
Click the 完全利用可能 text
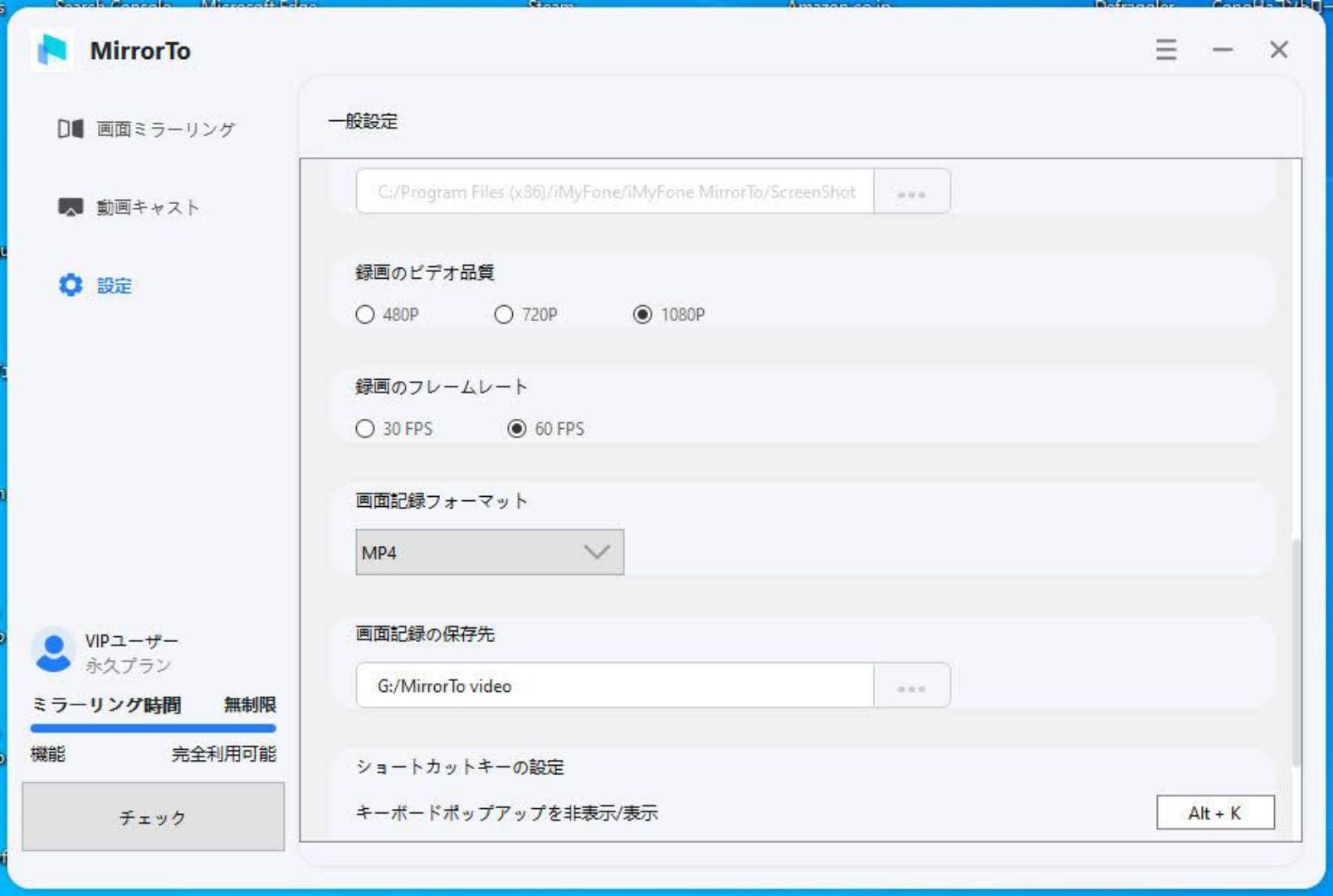(223, 754)
